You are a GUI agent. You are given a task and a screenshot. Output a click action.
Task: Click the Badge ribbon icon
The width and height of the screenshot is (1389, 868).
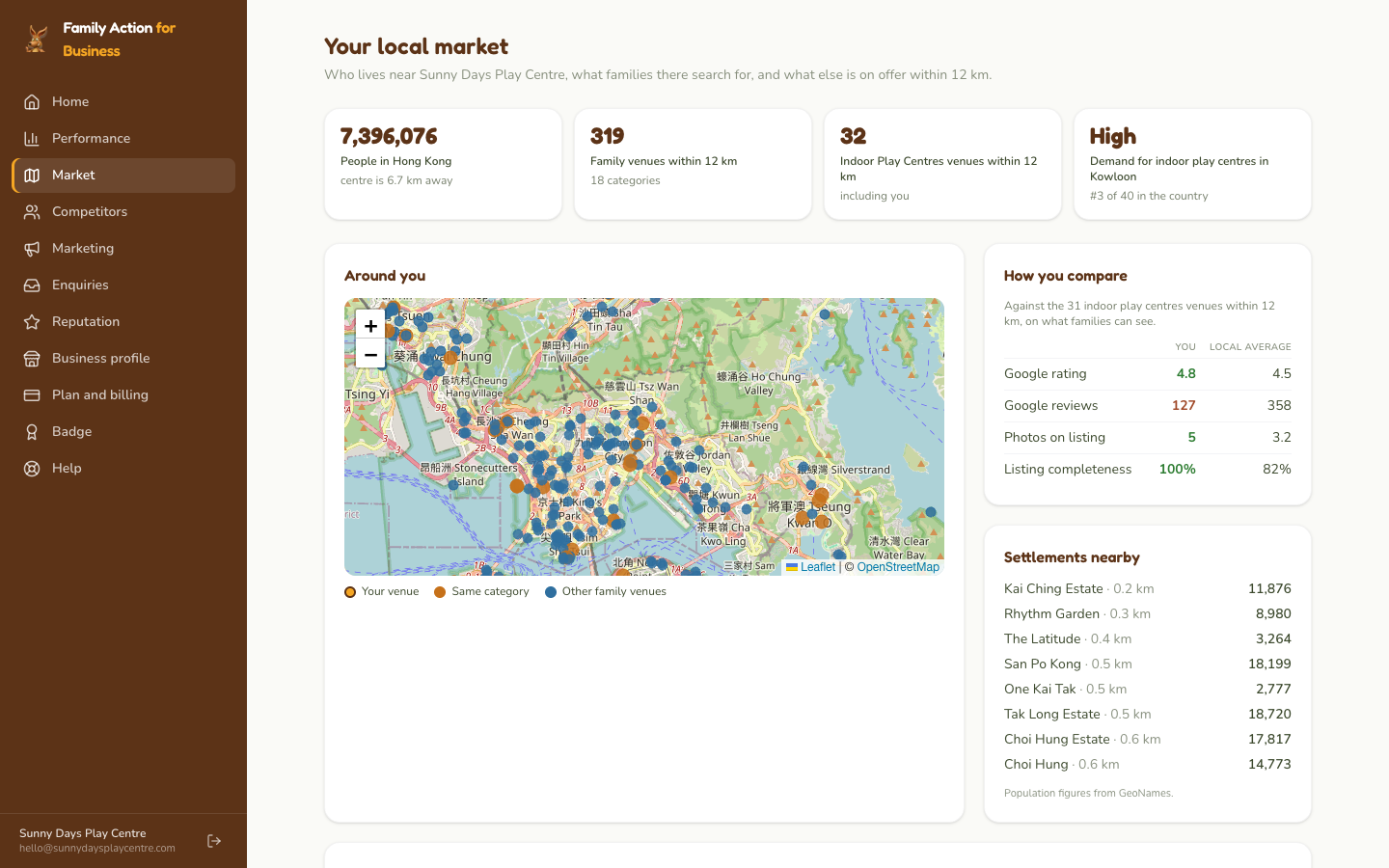[x=32, y=431]
